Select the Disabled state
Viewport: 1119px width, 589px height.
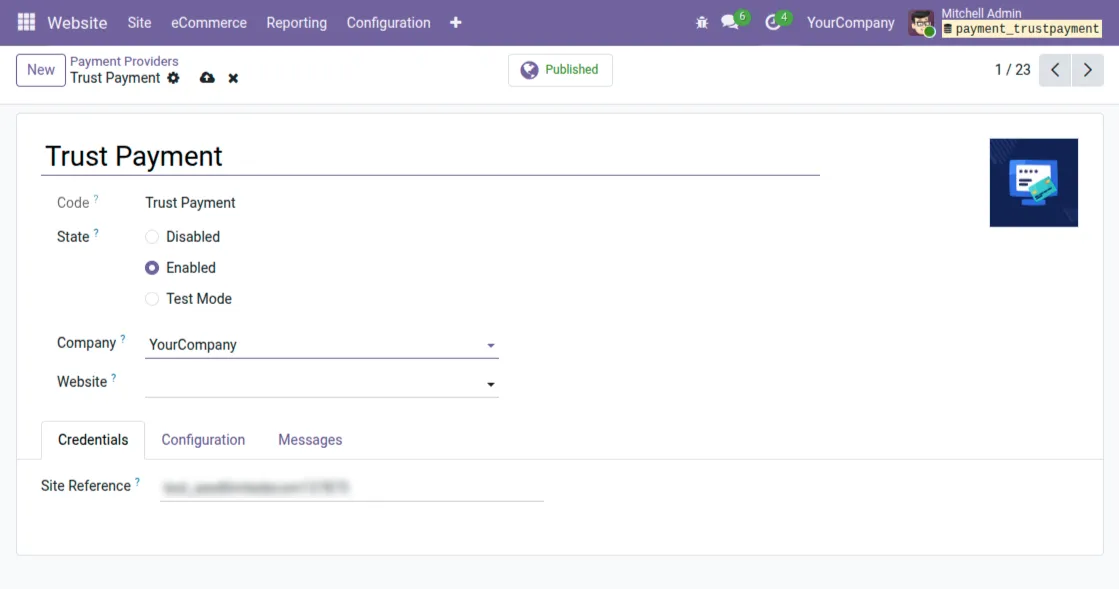(152, 237)
